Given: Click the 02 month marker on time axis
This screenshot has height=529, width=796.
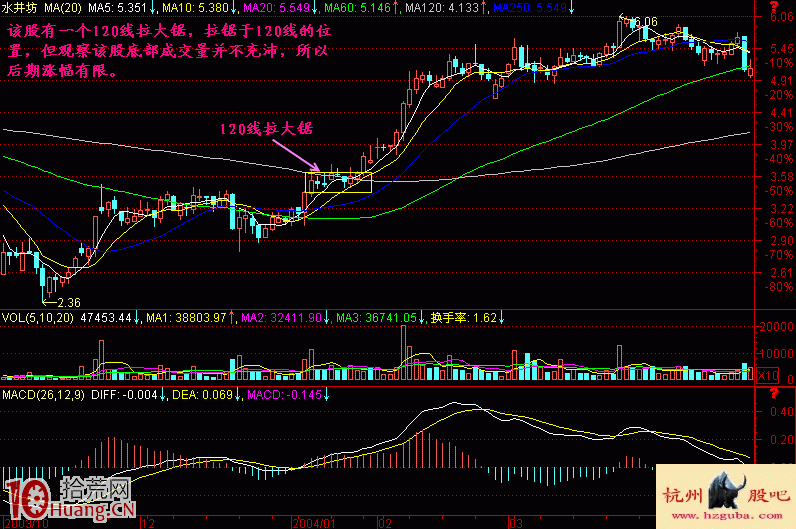Looking at the screenshot, I should pos(385,523).
